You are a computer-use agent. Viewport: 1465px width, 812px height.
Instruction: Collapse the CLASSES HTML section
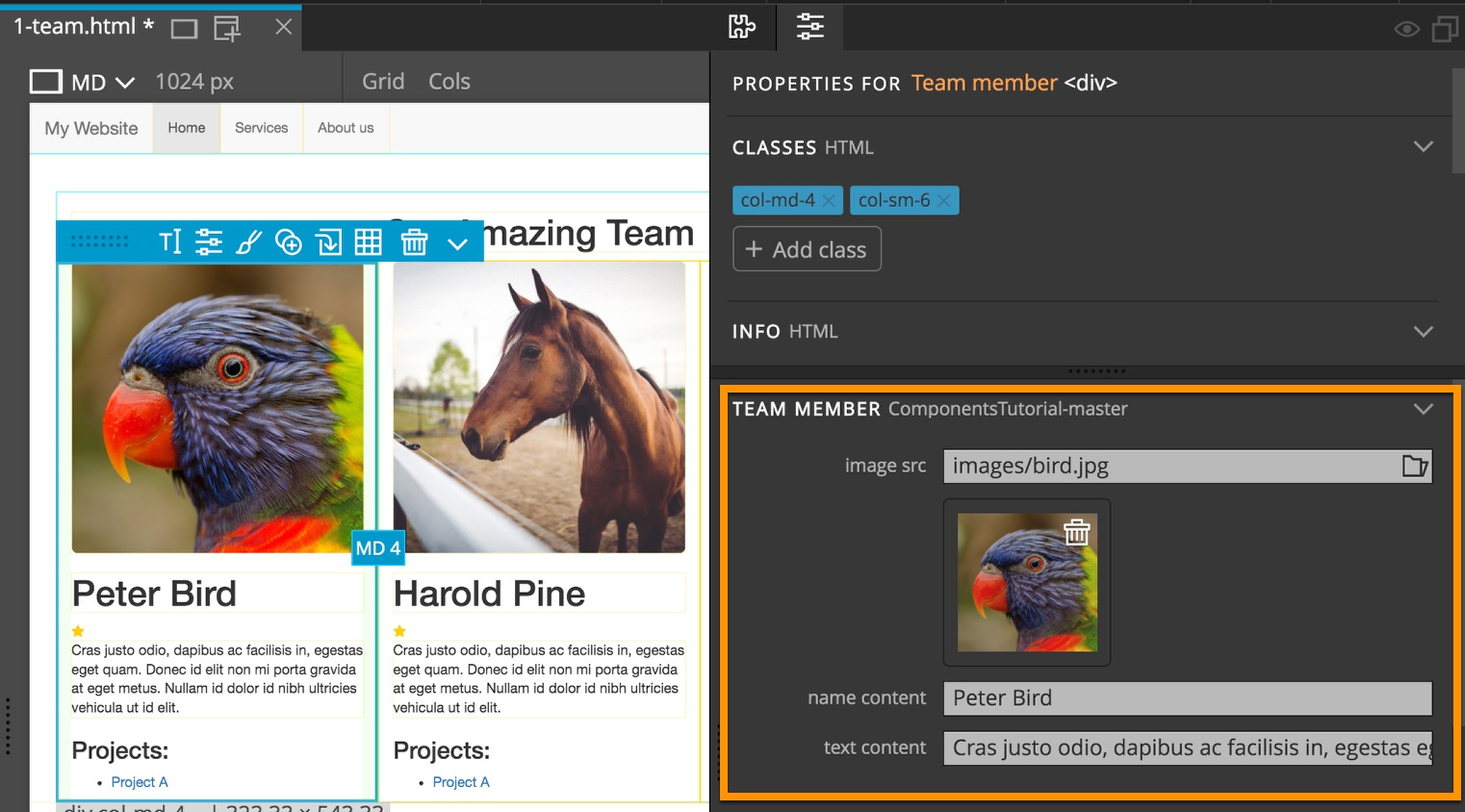(1423, 146)
